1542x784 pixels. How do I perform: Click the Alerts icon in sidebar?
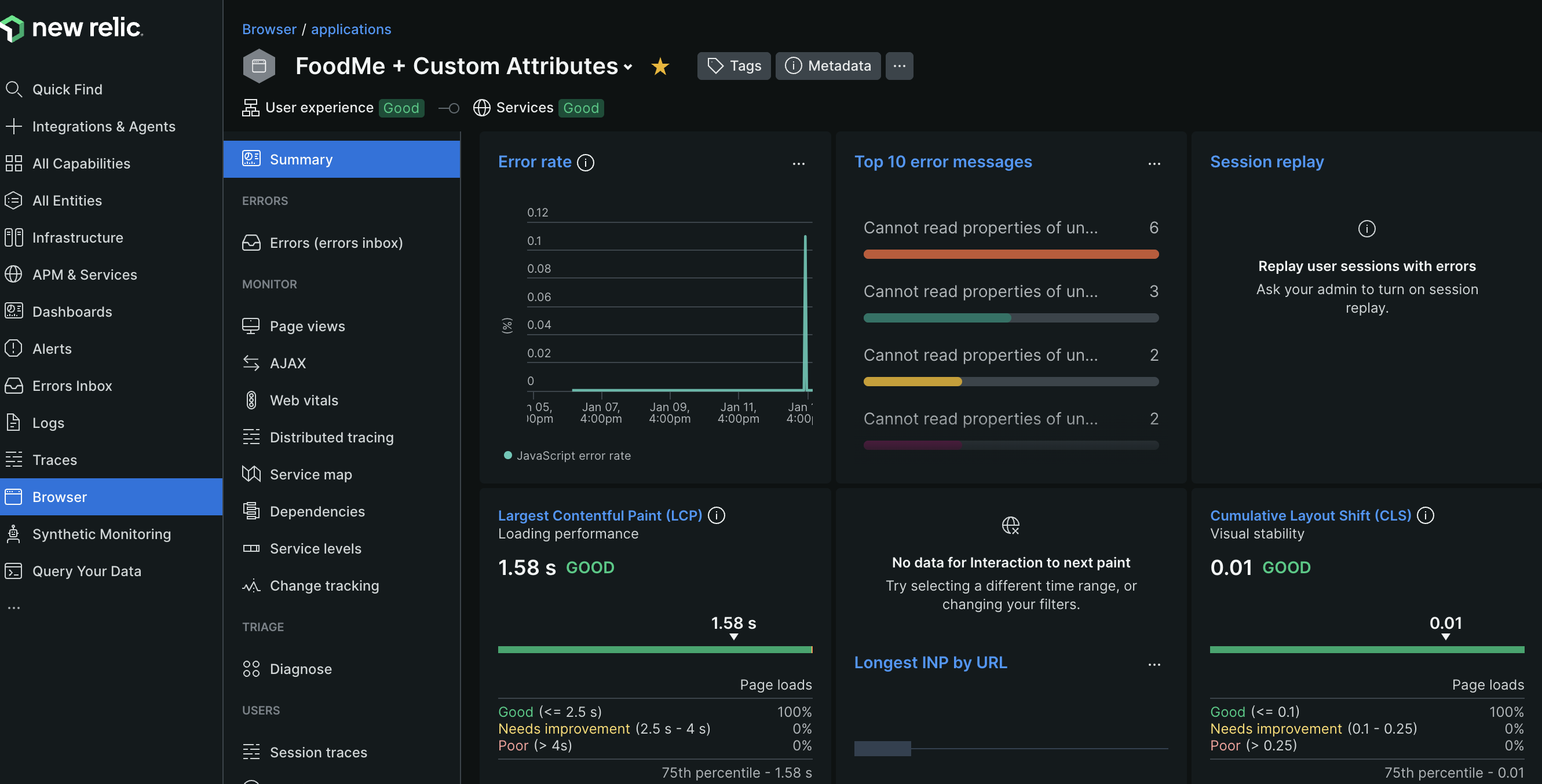pos(14,349)
